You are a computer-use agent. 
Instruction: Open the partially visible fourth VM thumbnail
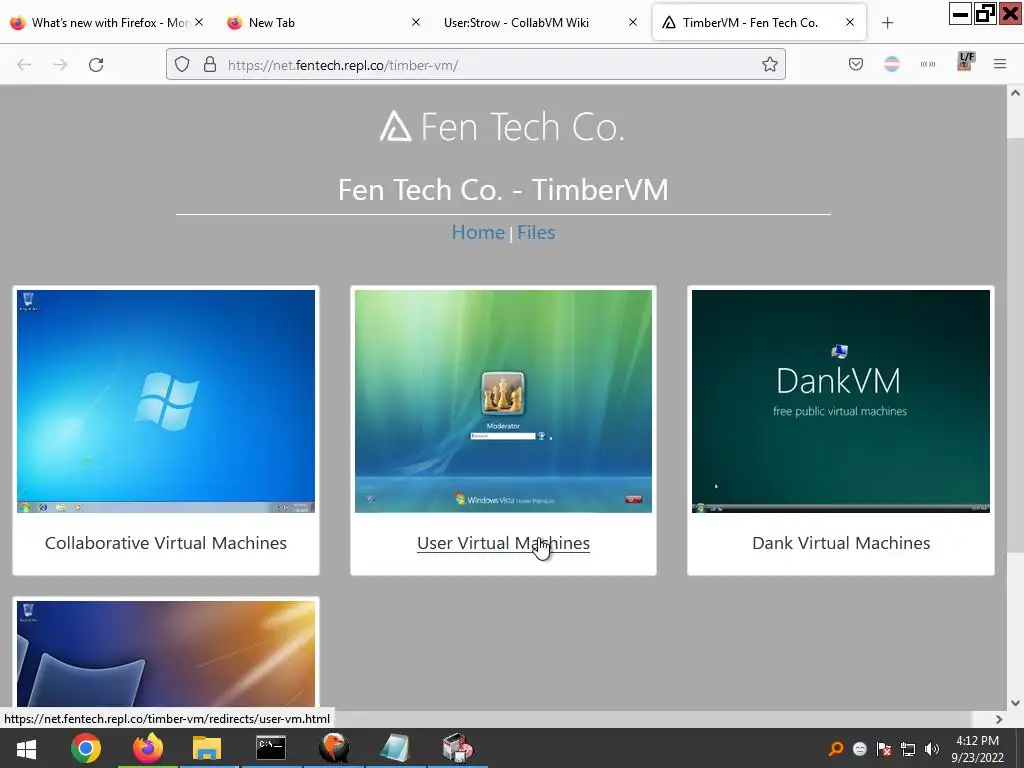click(166, 654)
